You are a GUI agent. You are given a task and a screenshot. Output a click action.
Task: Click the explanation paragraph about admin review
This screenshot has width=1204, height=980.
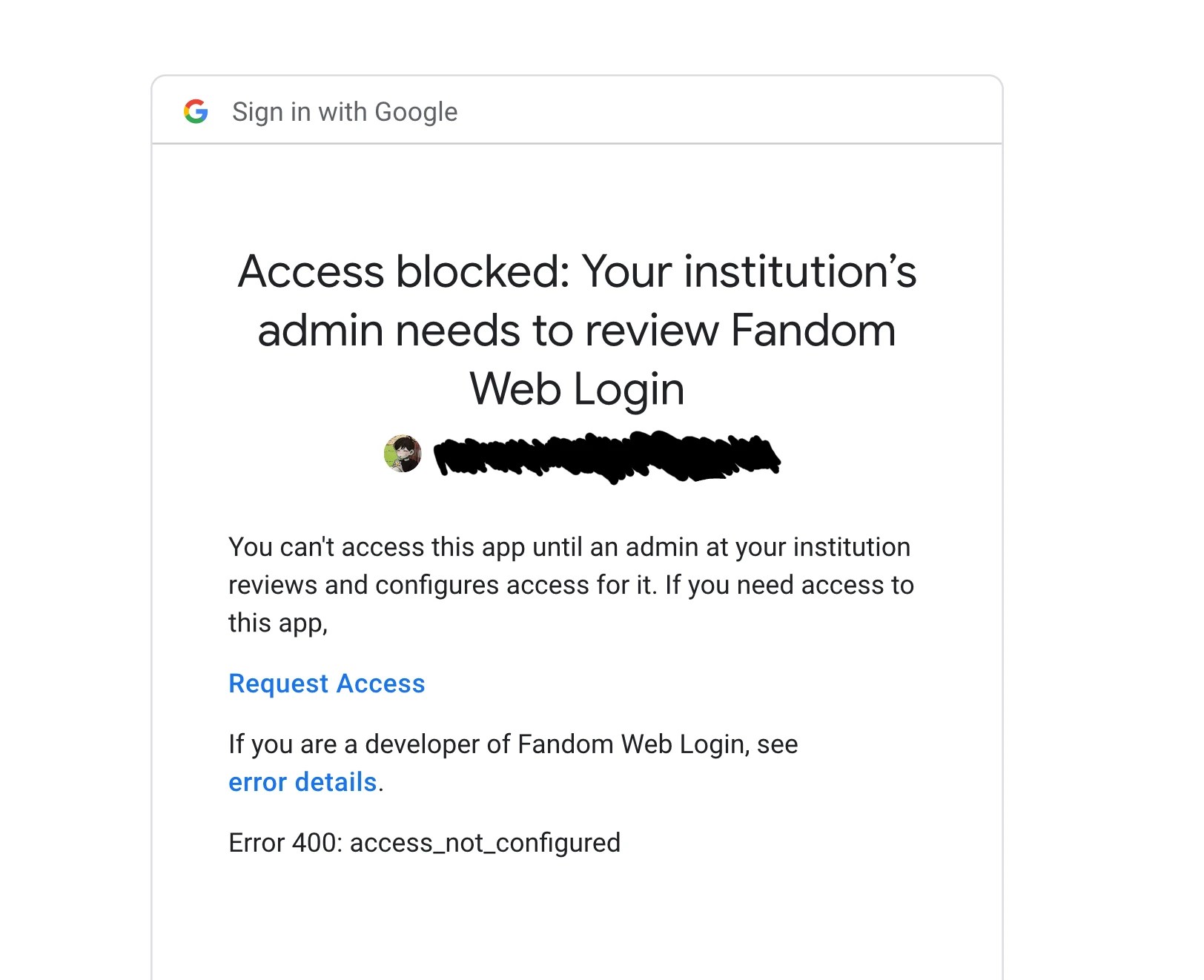pyautogui.click(x=571, y=584)
